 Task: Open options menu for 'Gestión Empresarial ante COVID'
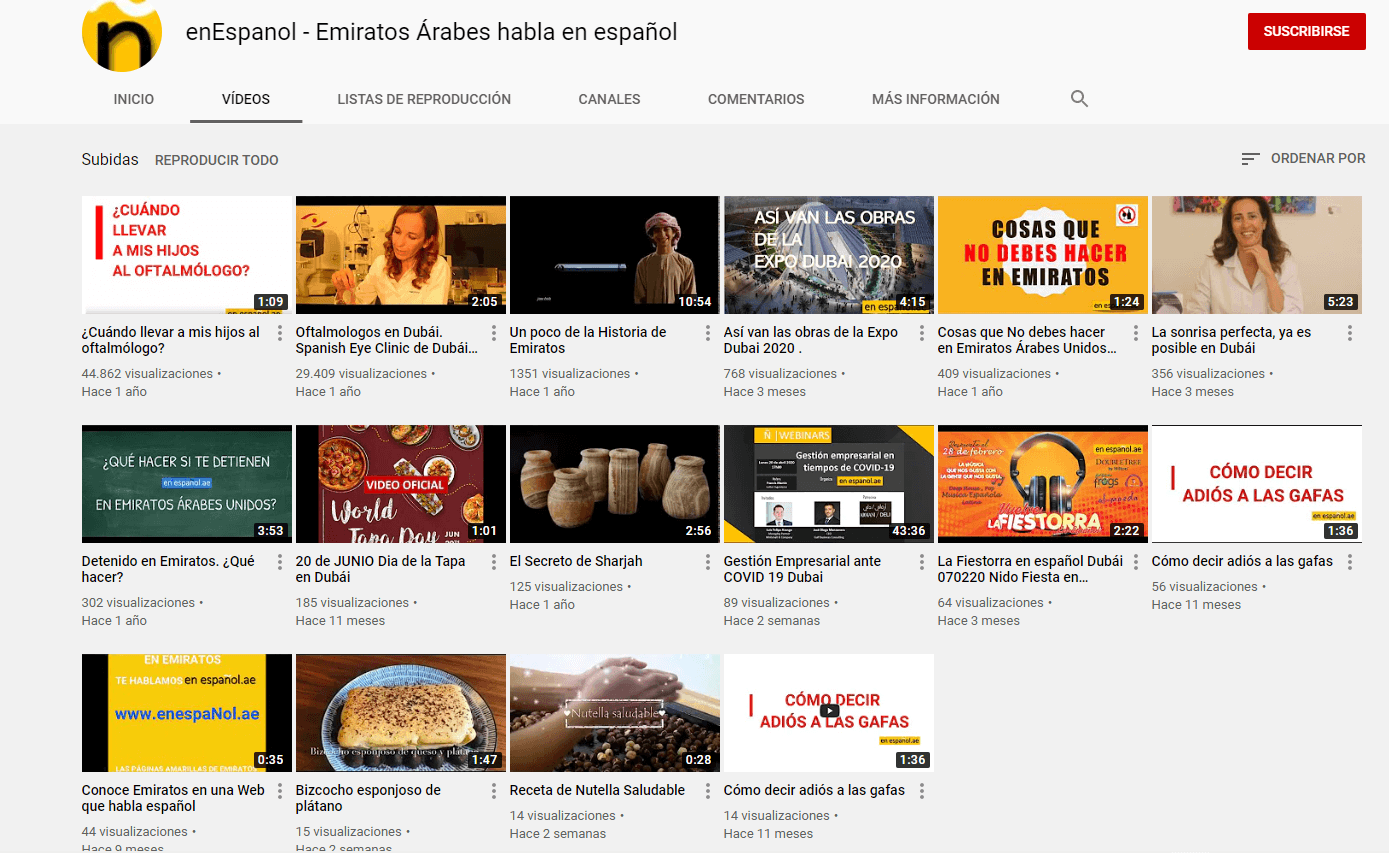[x=922, y=562]
